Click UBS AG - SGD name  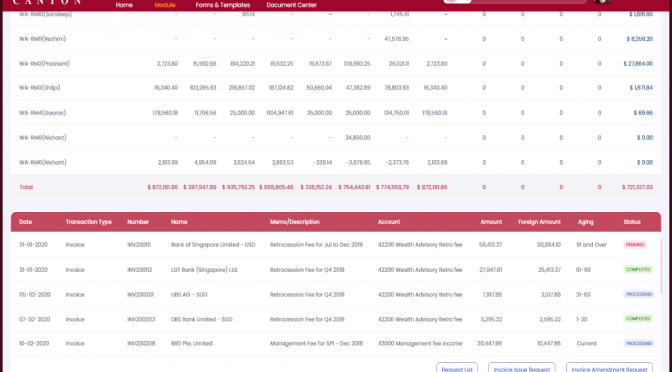coord(189,295)
